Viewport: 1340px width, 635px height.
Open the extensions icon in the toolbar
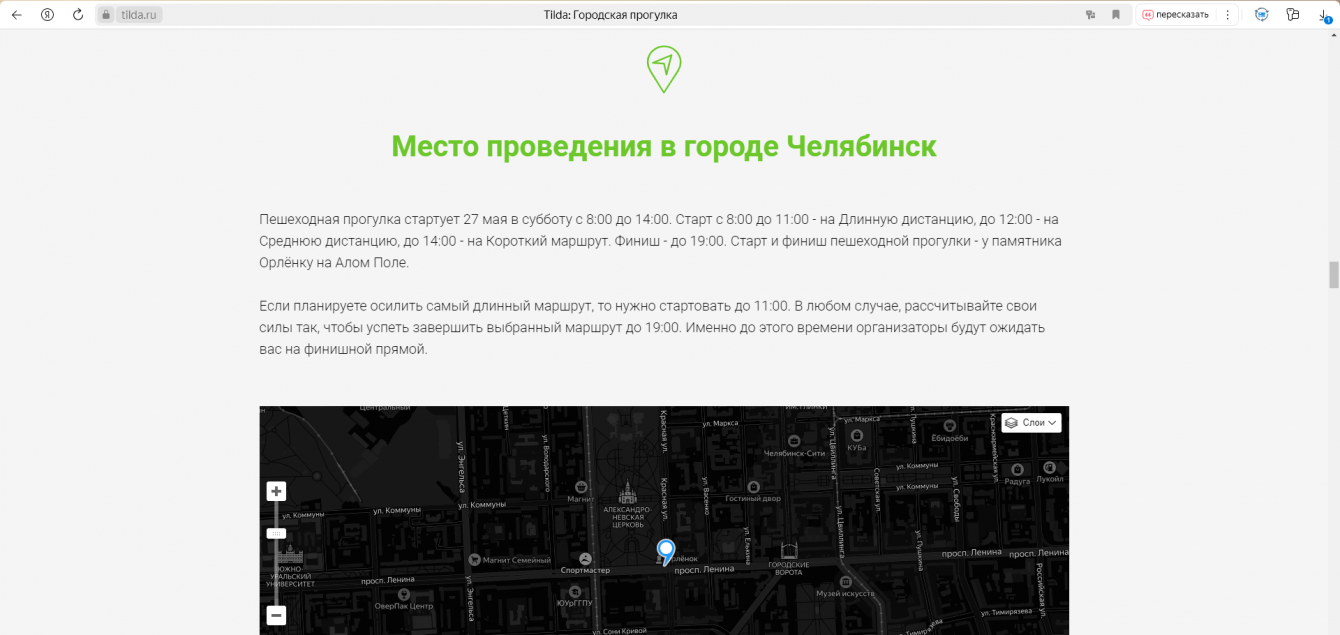click(x=1293, y=15)
